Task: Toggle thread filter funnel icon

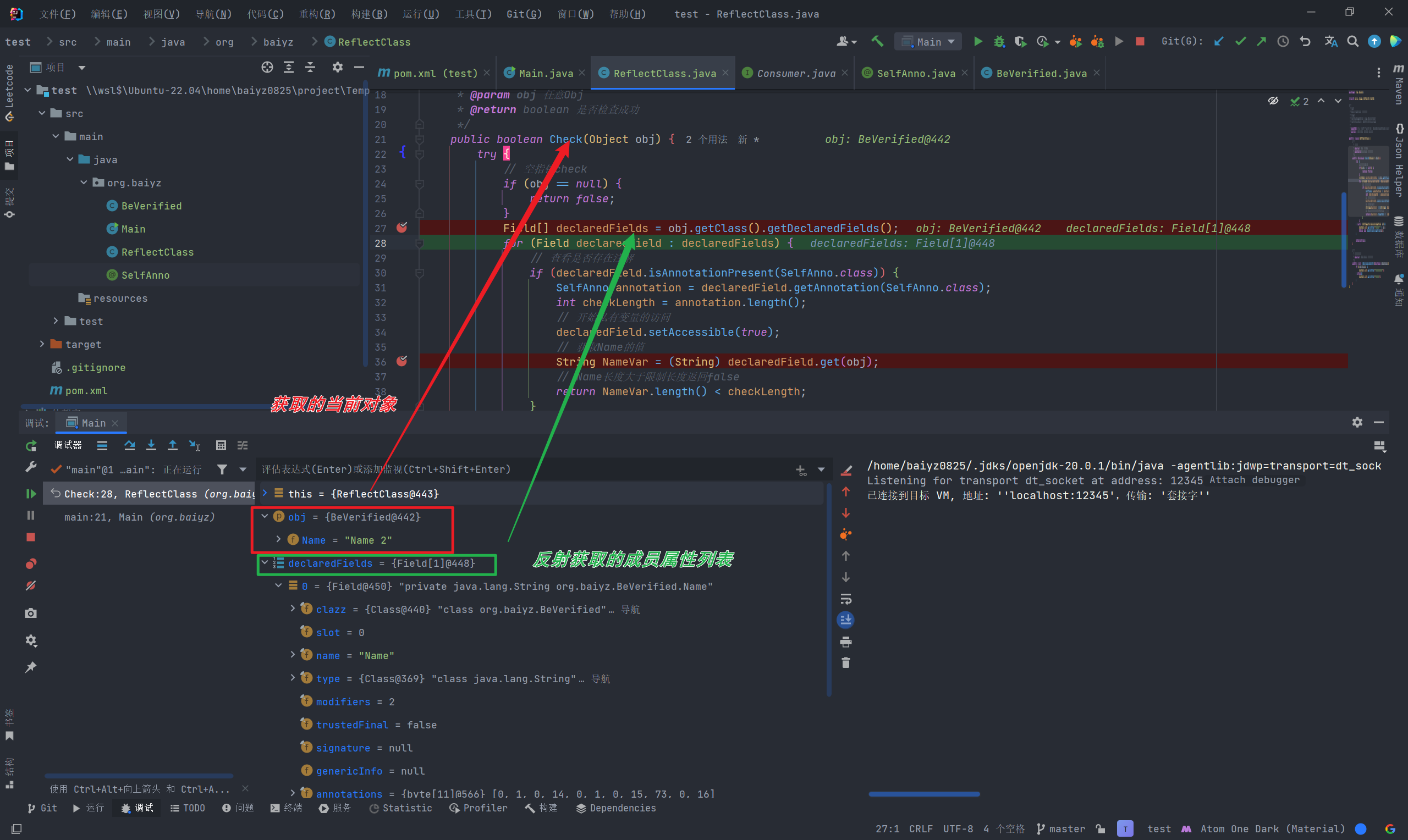Action: click(x=223, y=469)
